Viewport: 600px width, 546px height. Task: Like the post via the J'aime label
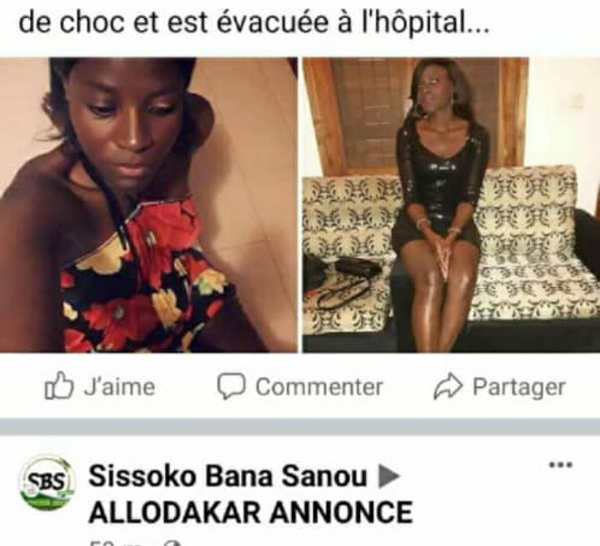pyautogui.click(x=119, y=386)
